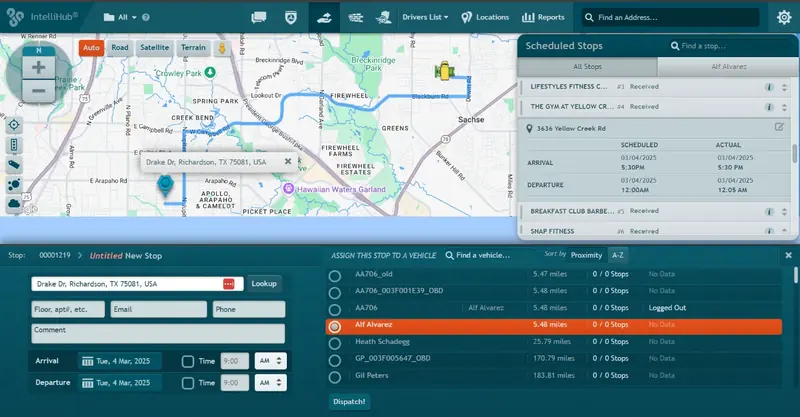Open the settings gear icon
This screenshot has width=800, height=417.
[x=784, y=17]
